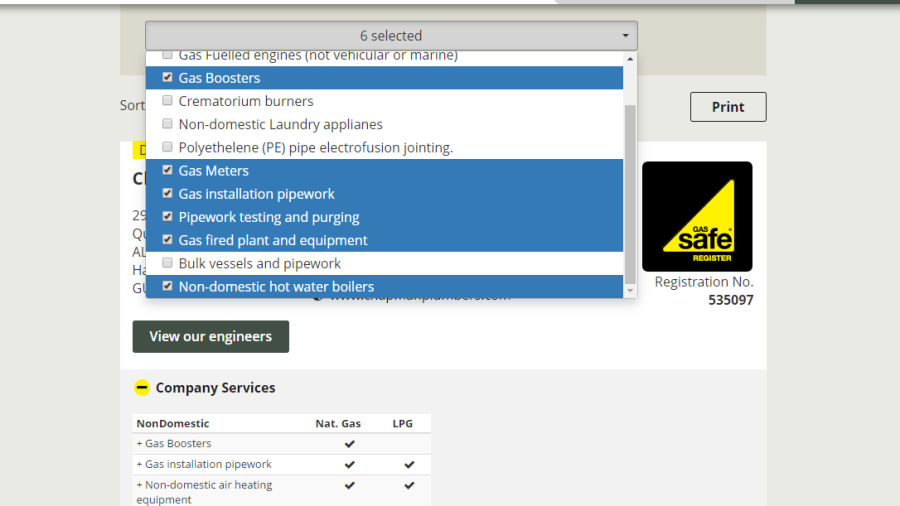Select Polyethelene (PE) pipe electrofusion jointing option
Screen dimensions: 900x506
click(x=168, y=147)
